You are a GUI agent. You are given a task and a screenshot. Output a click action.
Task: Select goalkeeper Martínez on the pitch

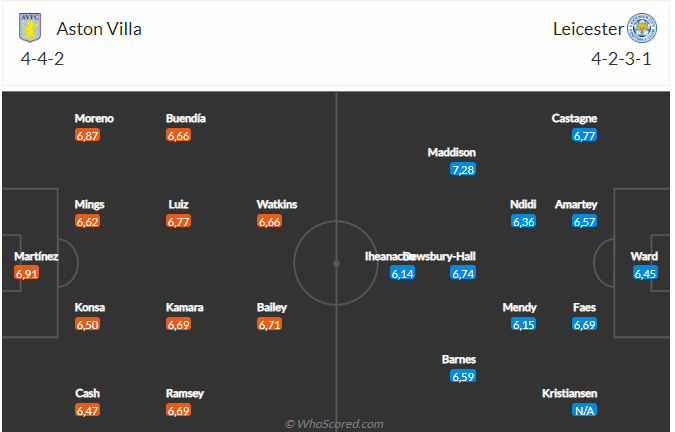coord(36,256)
